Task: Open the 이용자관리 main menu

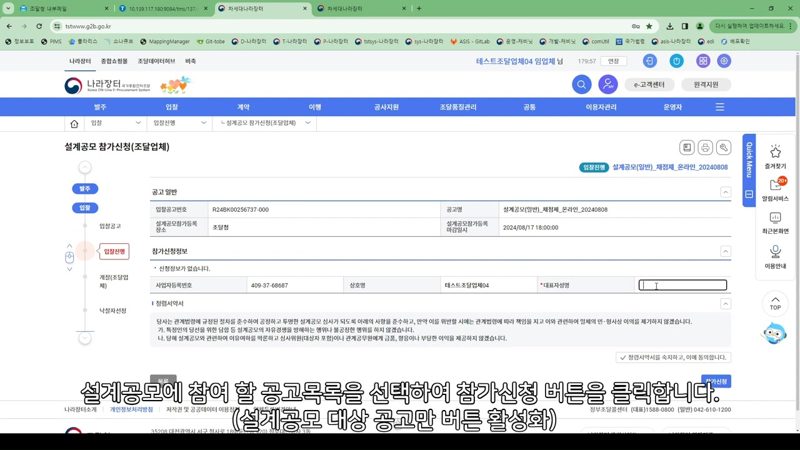Action: (x=601, y=107)
